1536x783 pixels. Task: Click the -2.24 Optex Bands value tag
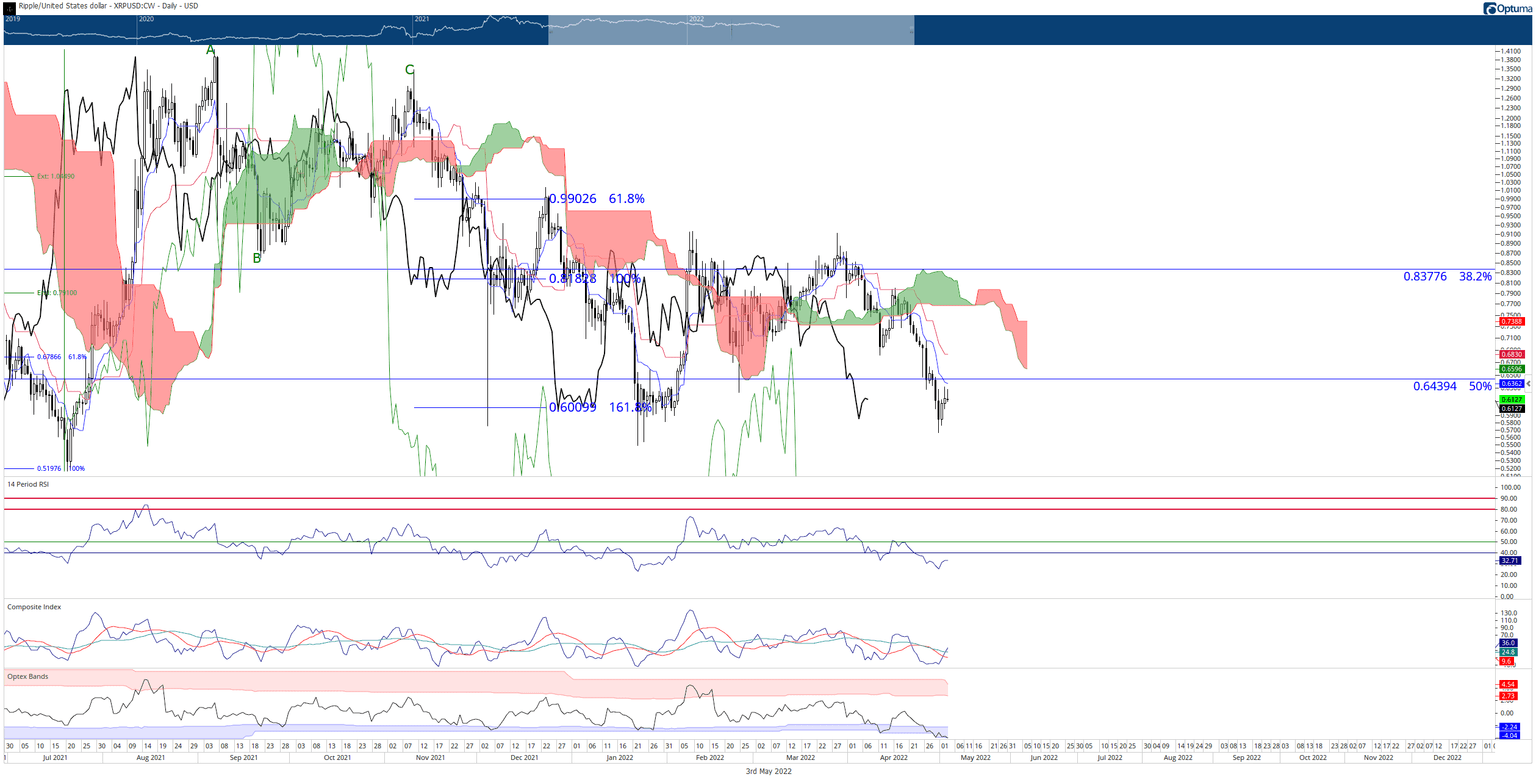(1509, 727)
